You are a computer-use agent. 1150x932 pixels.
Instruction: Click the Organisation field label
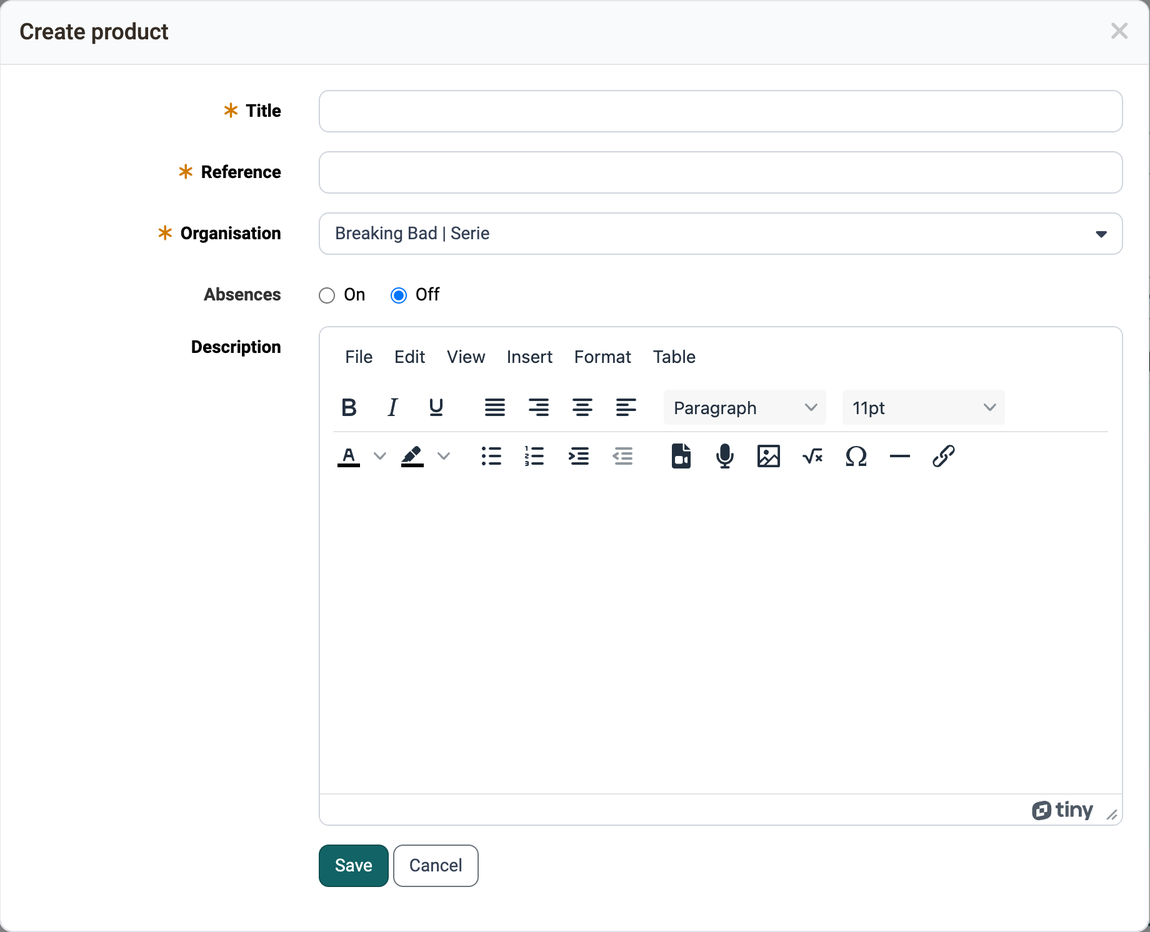coord(230,233)
